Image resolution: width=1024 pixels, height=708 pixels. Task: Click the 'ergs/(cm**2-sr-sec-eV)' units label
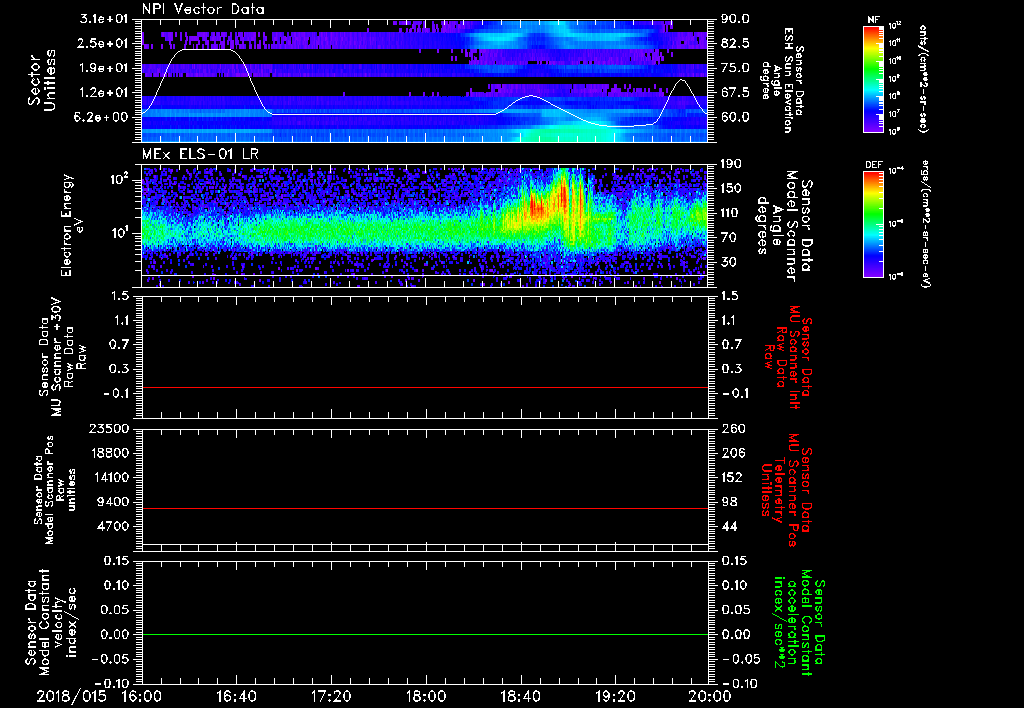click(926, 223)
